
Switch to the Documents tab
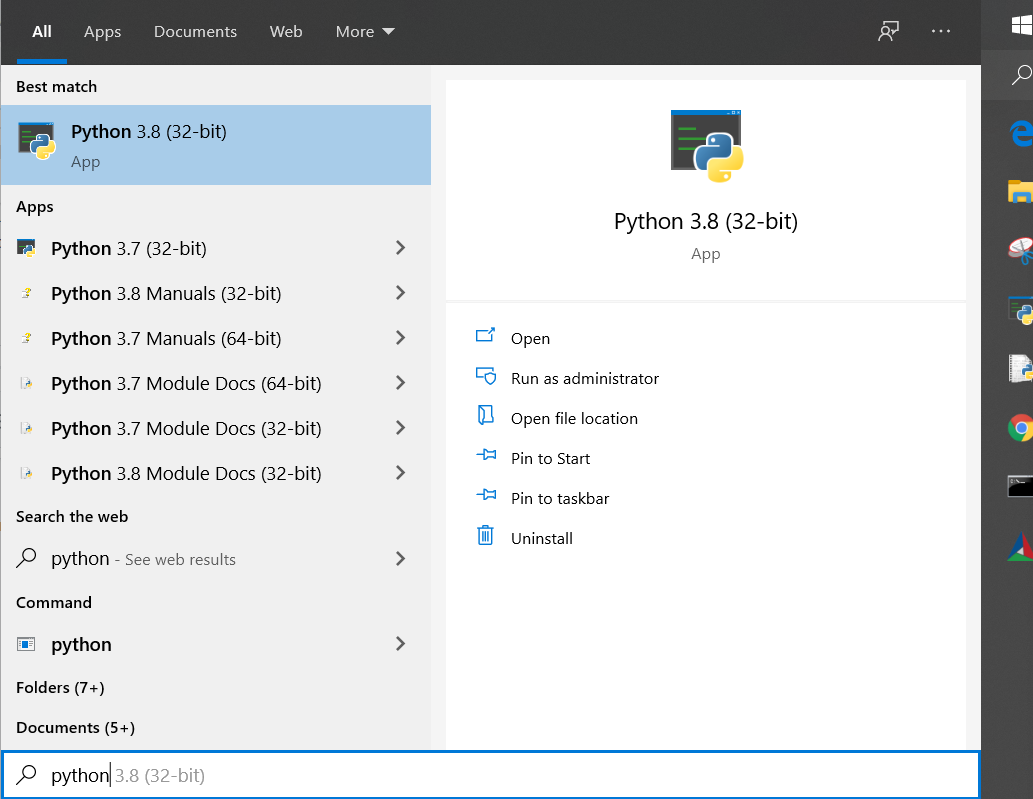[x=195, y=32]
